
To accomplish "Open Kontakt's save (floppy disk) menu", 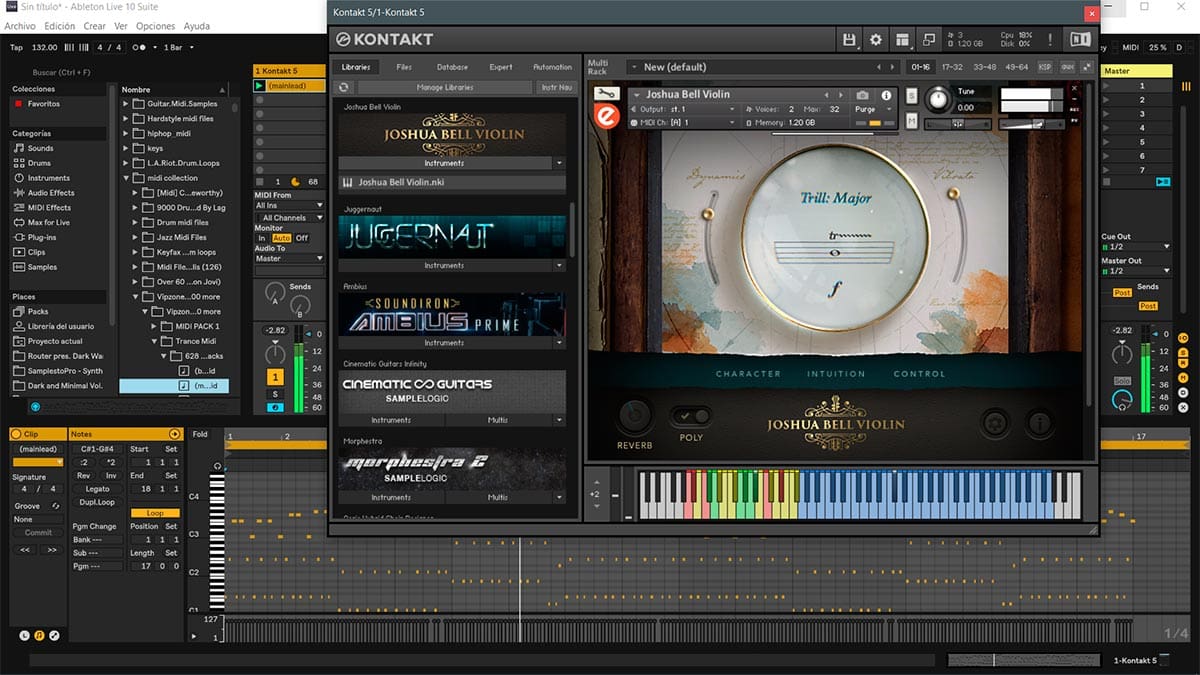I will click(850, 39).
